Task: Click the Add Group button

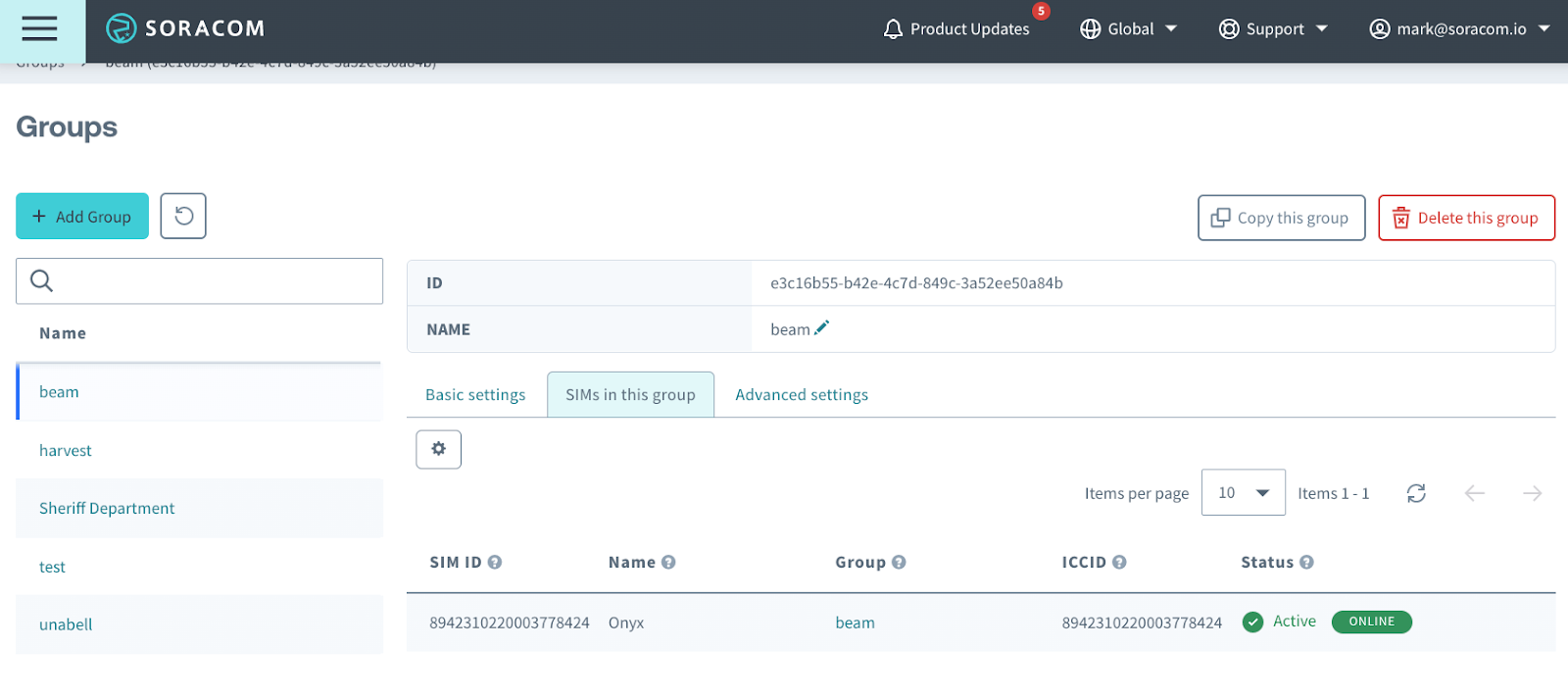Action: pyautogui.click(x=82, y=217)
